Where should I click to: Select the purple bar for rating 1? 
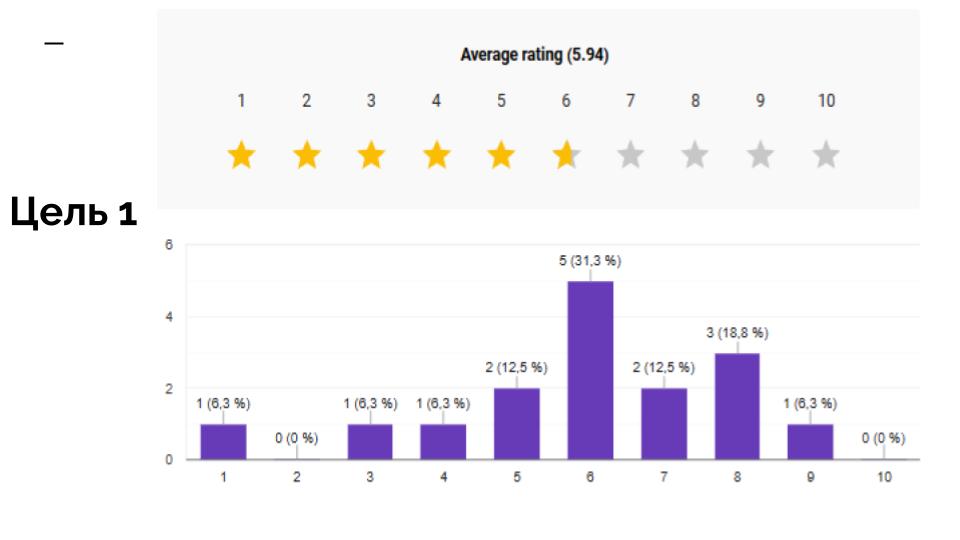click(223, 442)
